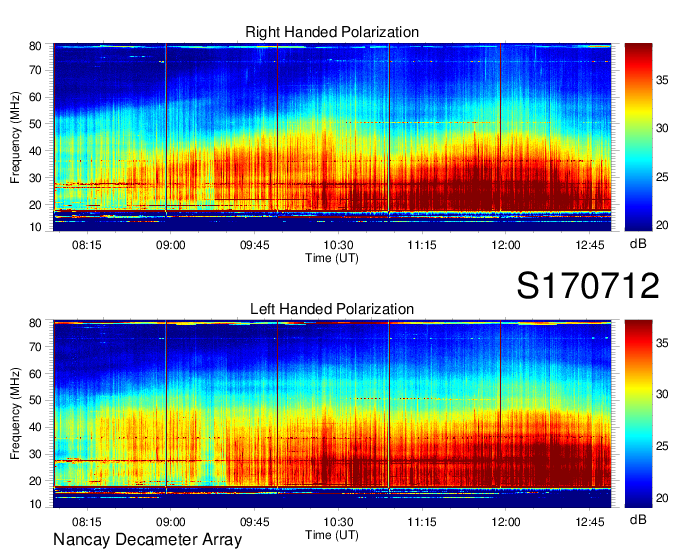Click 25 tick on Left Handed colorbar
This screenshot has height=552, width=680.
click(x=662, y=446)
